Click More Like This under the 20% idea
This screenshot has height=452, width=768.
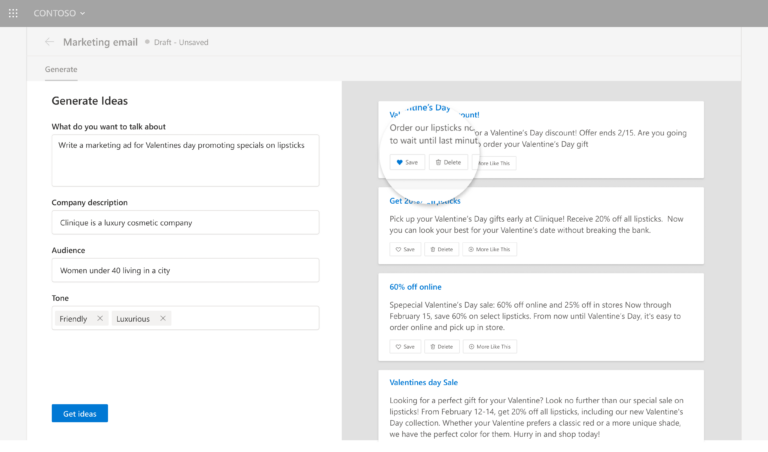click(489, 249)
